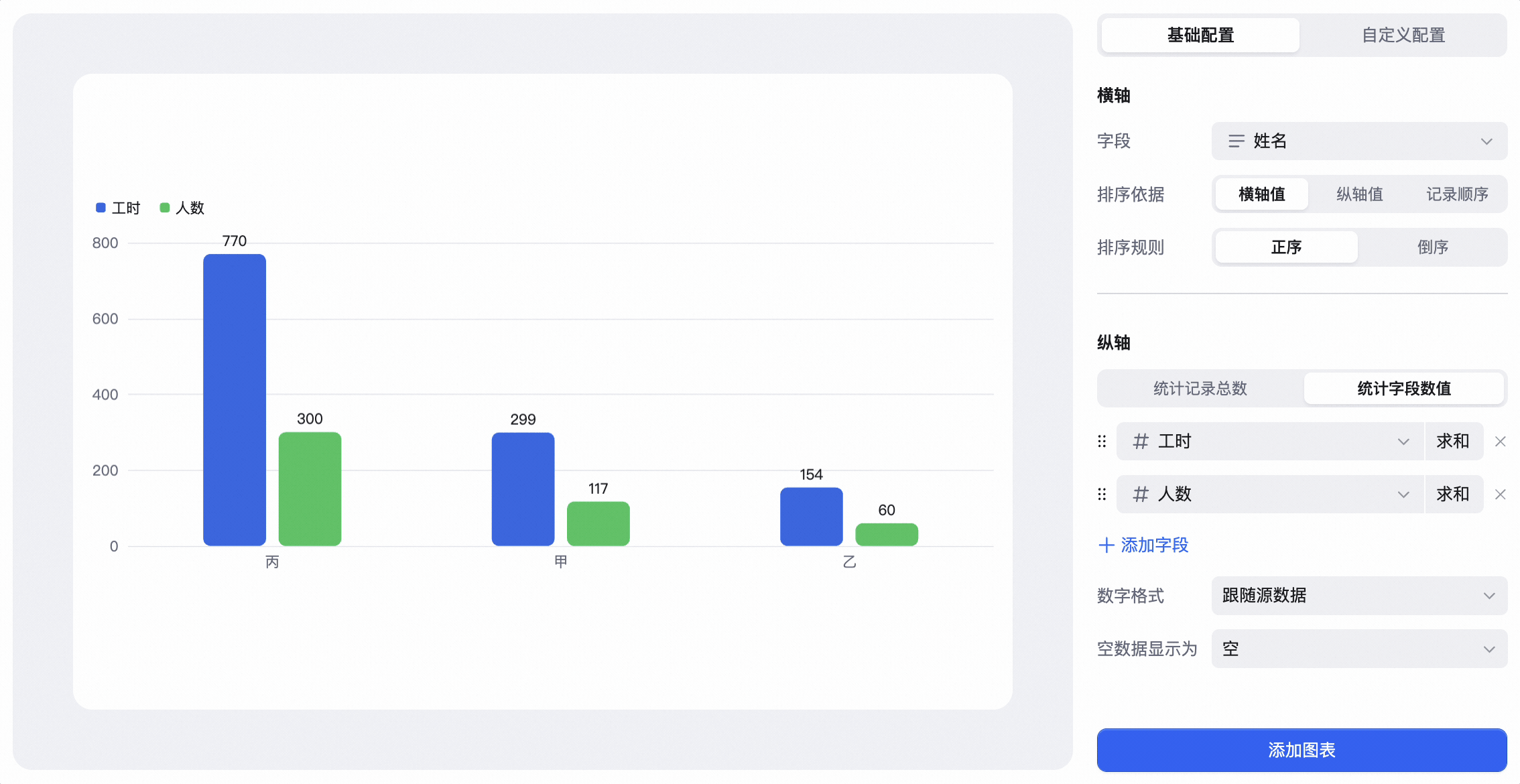
Task: Open 求和 aggregation for 工时
Action: coord(1453,442)
